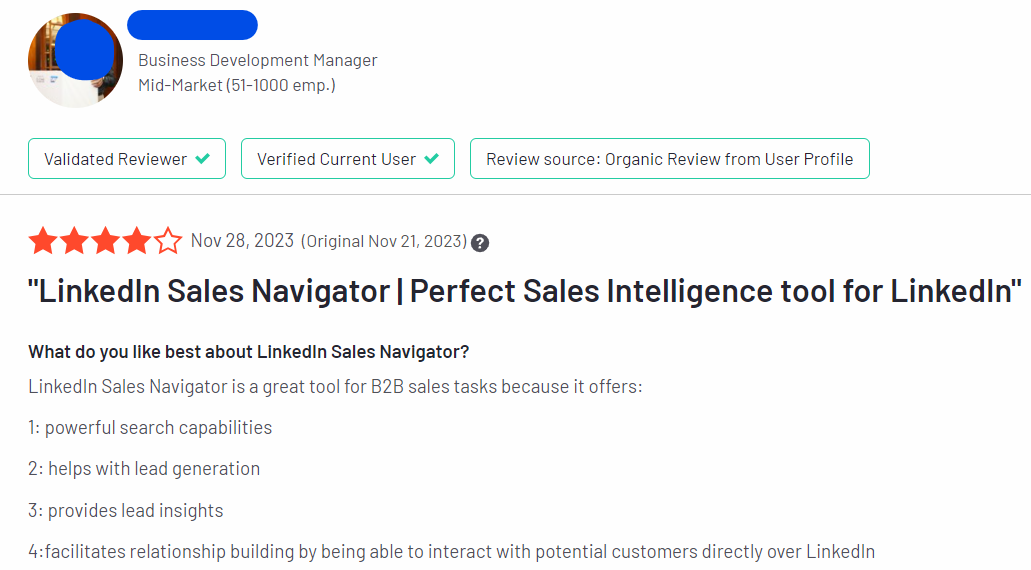The image size is (1031, 570).
Task: Click the Validated Reviewer badge
Action: (127, 159)
